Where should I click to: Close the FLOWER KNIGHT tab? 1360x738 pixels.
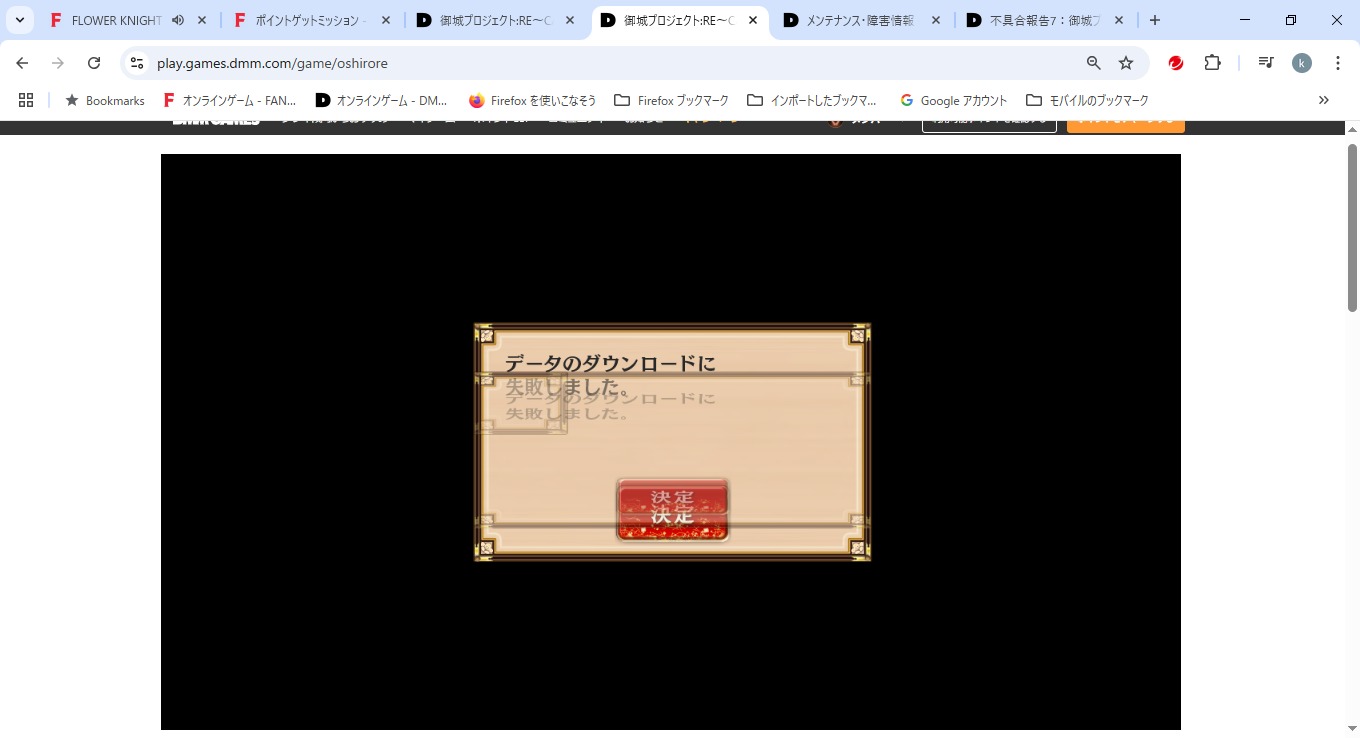click(x=203, y=20)
